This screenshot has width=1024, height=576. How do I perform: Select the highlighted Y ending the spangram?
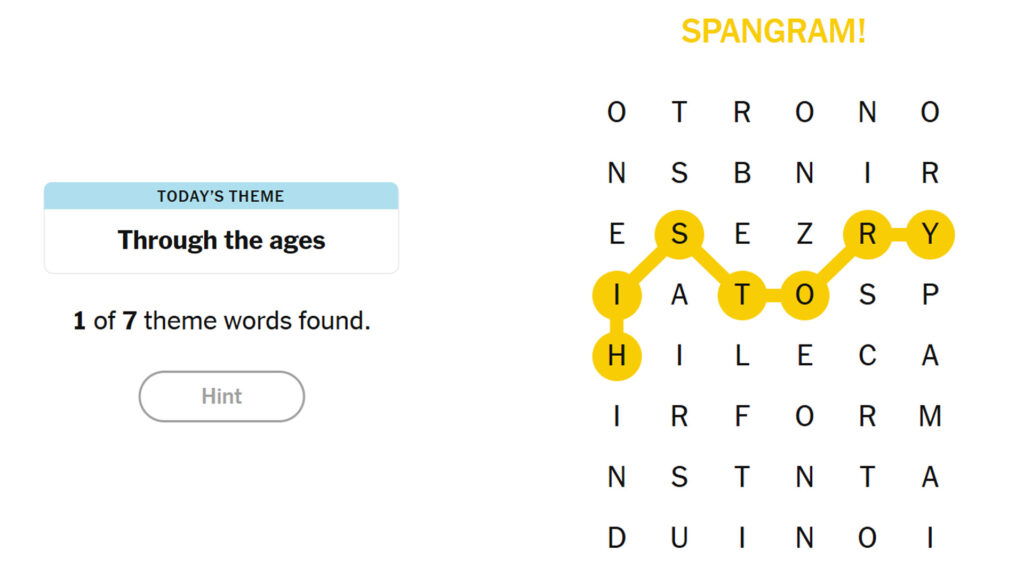click(930, 236)
